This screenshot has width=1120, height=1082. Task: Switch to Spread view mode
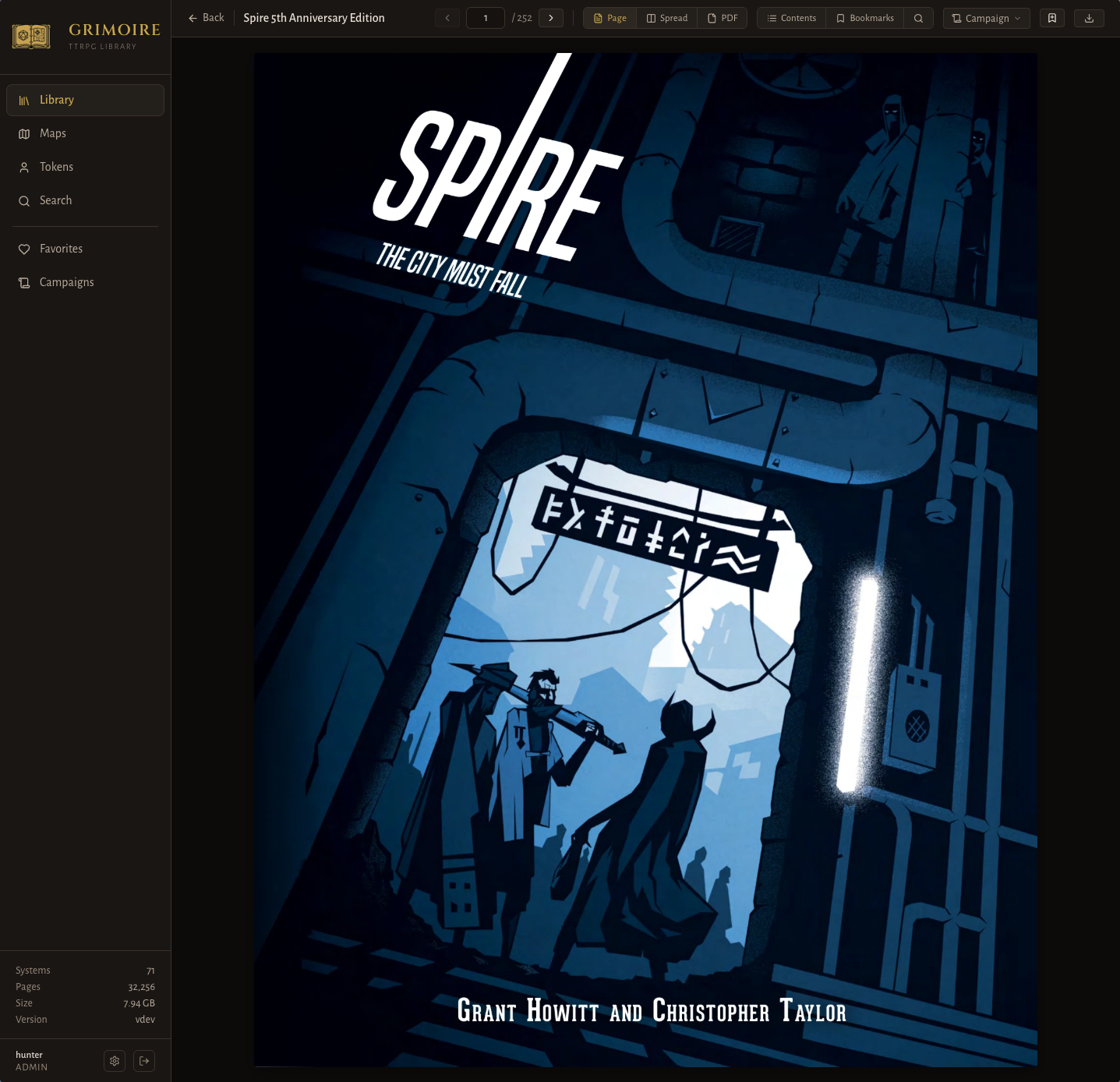[x=667, y=18]
